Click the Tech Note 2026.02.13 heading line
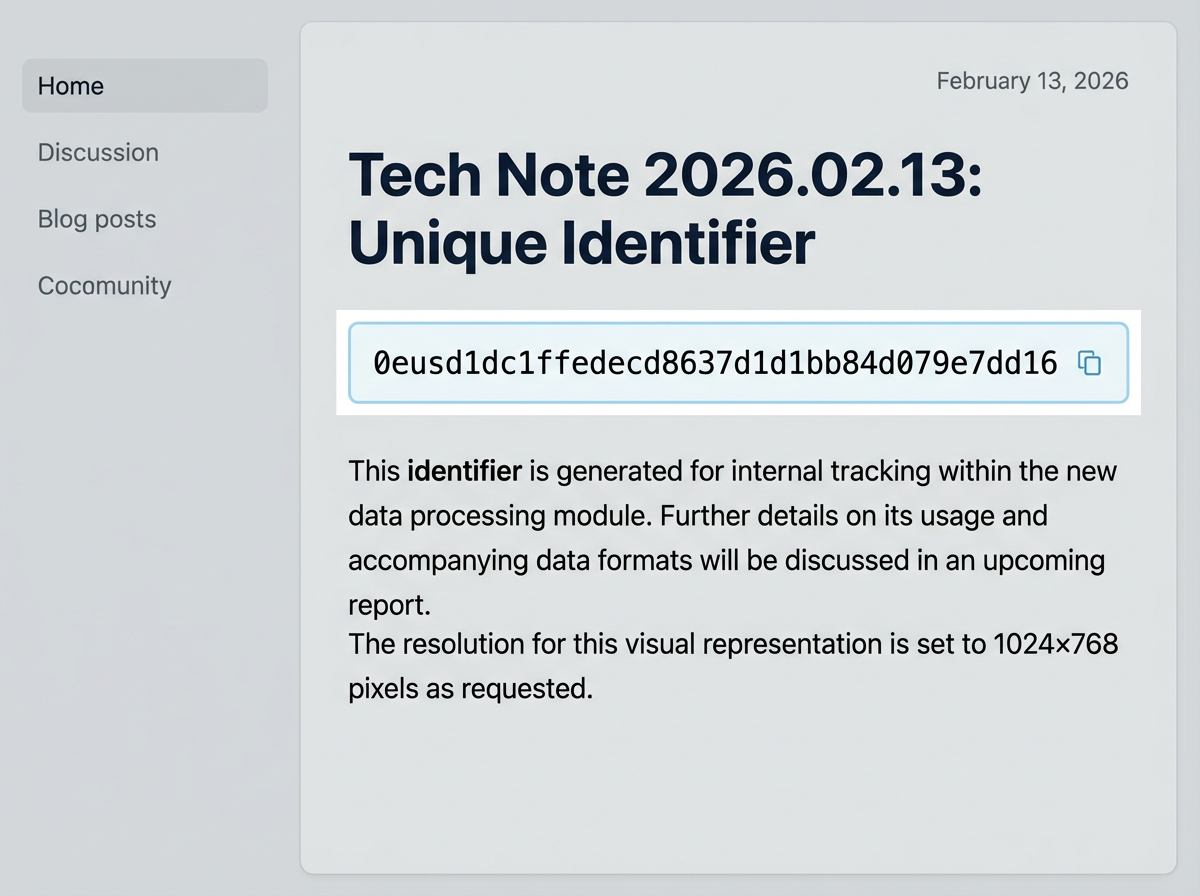The height and width of the screenshot is (896, 1200). pyautogui.click(x=665, y=175)
